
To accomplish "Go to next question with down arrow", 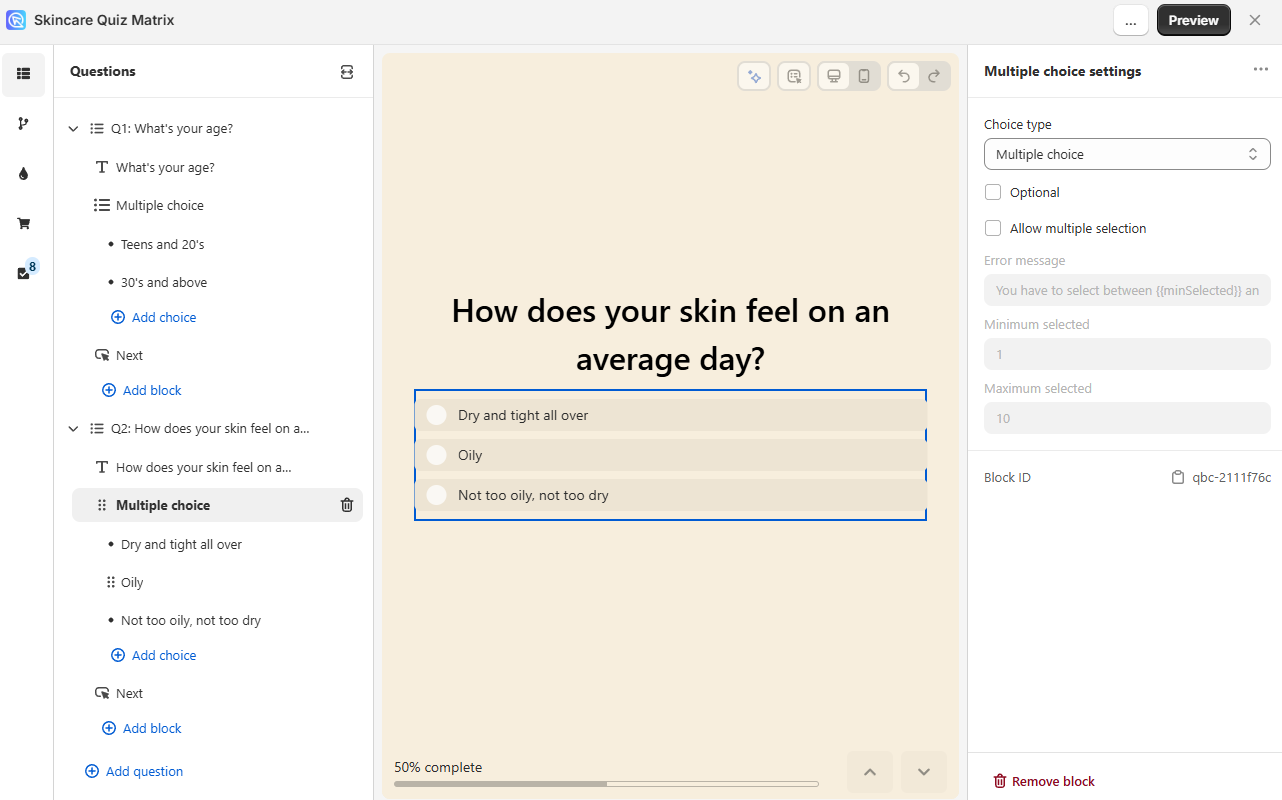I will coord(924,772).
